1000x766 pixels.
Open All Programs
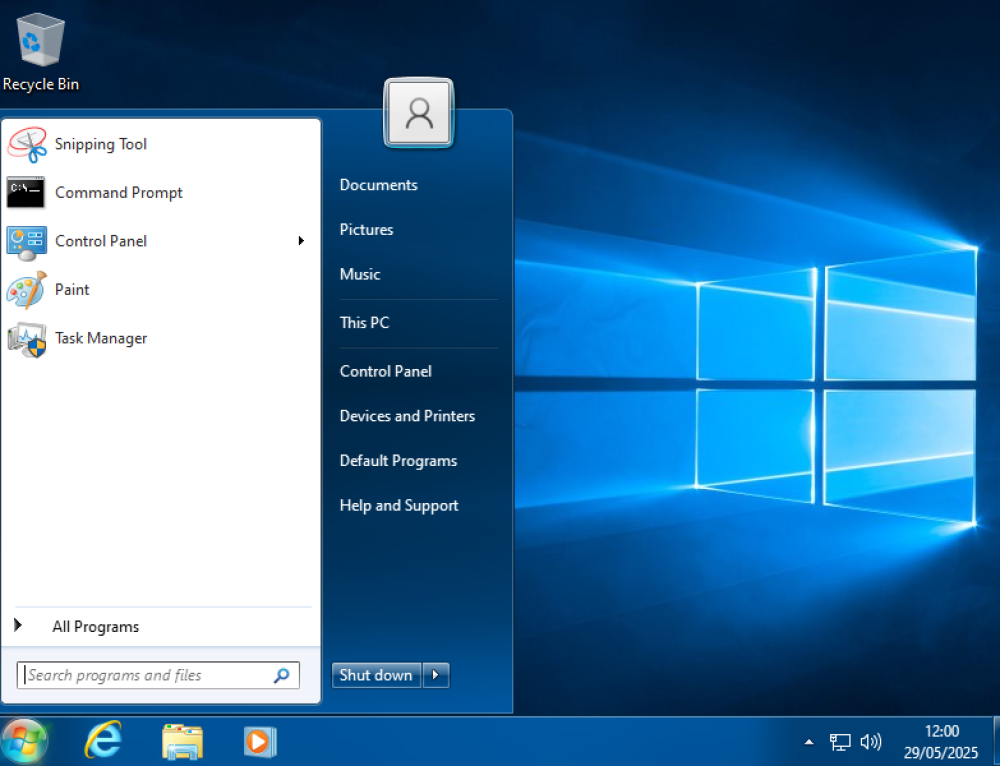tap(95, 626)
